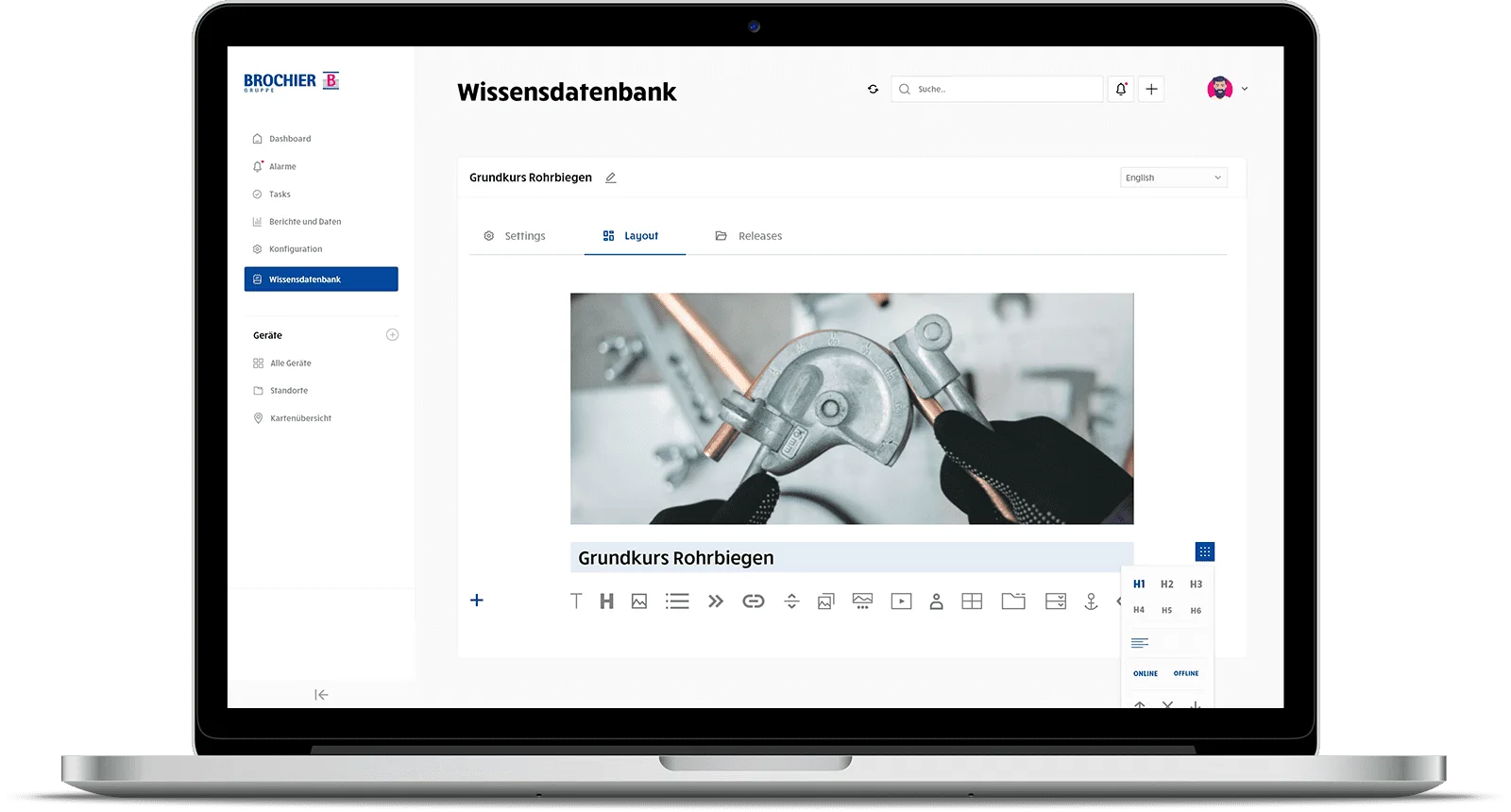Viewport: 1511px width, 812px height.
Task: Click the Grundkurs Rohrbiegen heading text block
Action: click(x=852, y=558)
